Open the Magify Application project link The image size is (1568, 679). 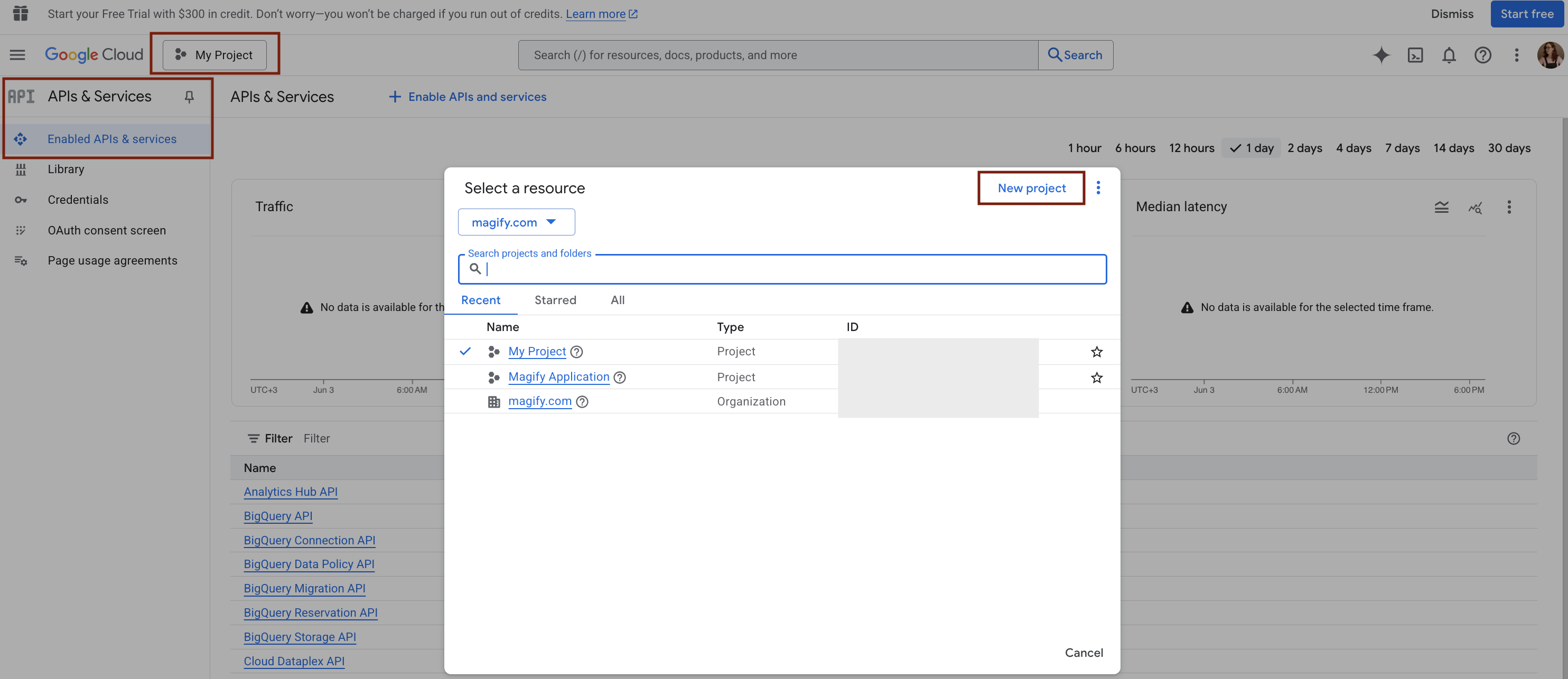[x=558, y=376]
